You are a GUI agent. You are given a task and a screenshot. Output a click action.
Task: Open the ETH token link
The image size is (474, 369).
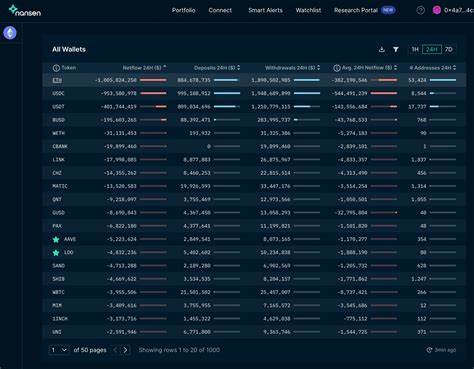[x=57, y=80]
